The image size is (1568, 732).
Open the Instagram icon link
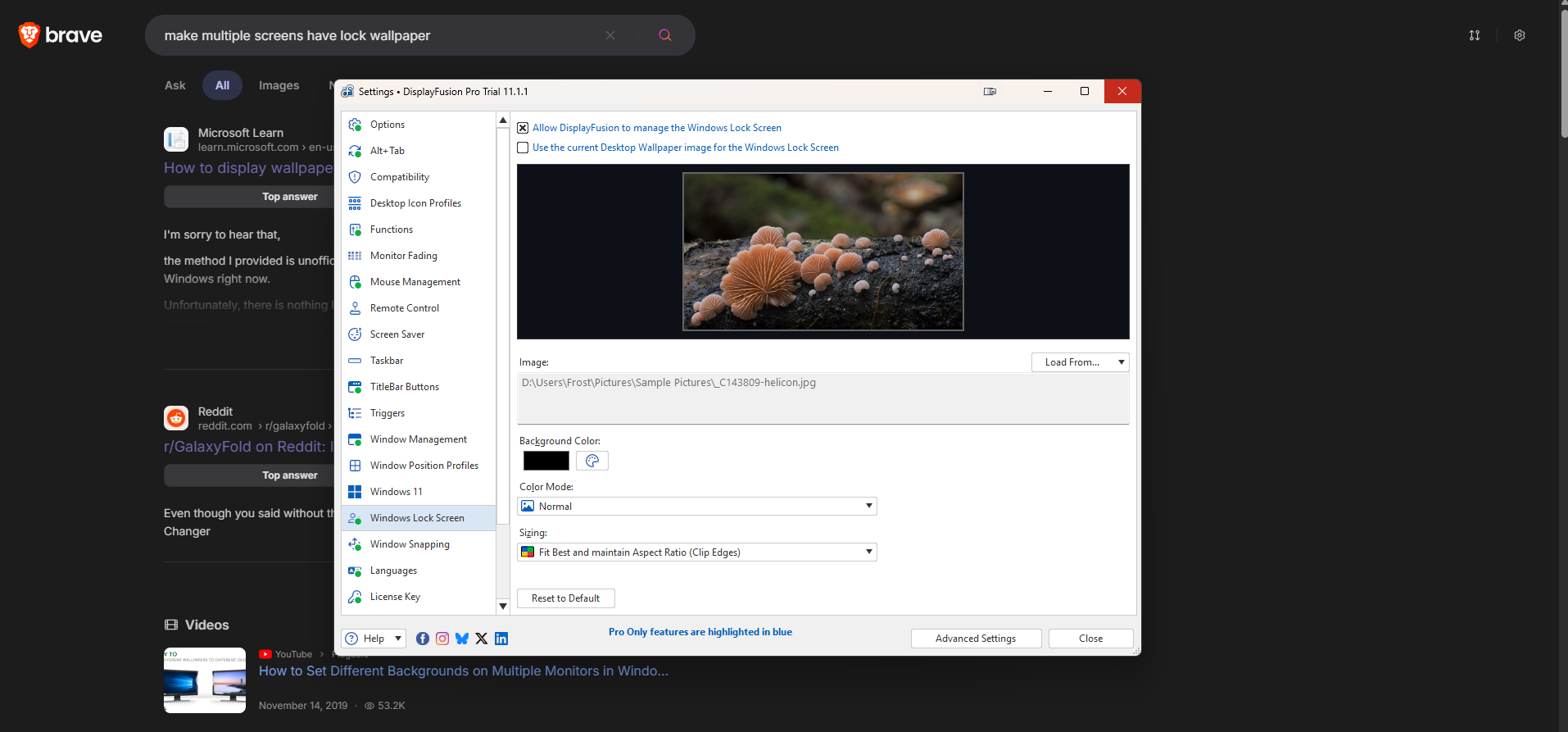442,639
